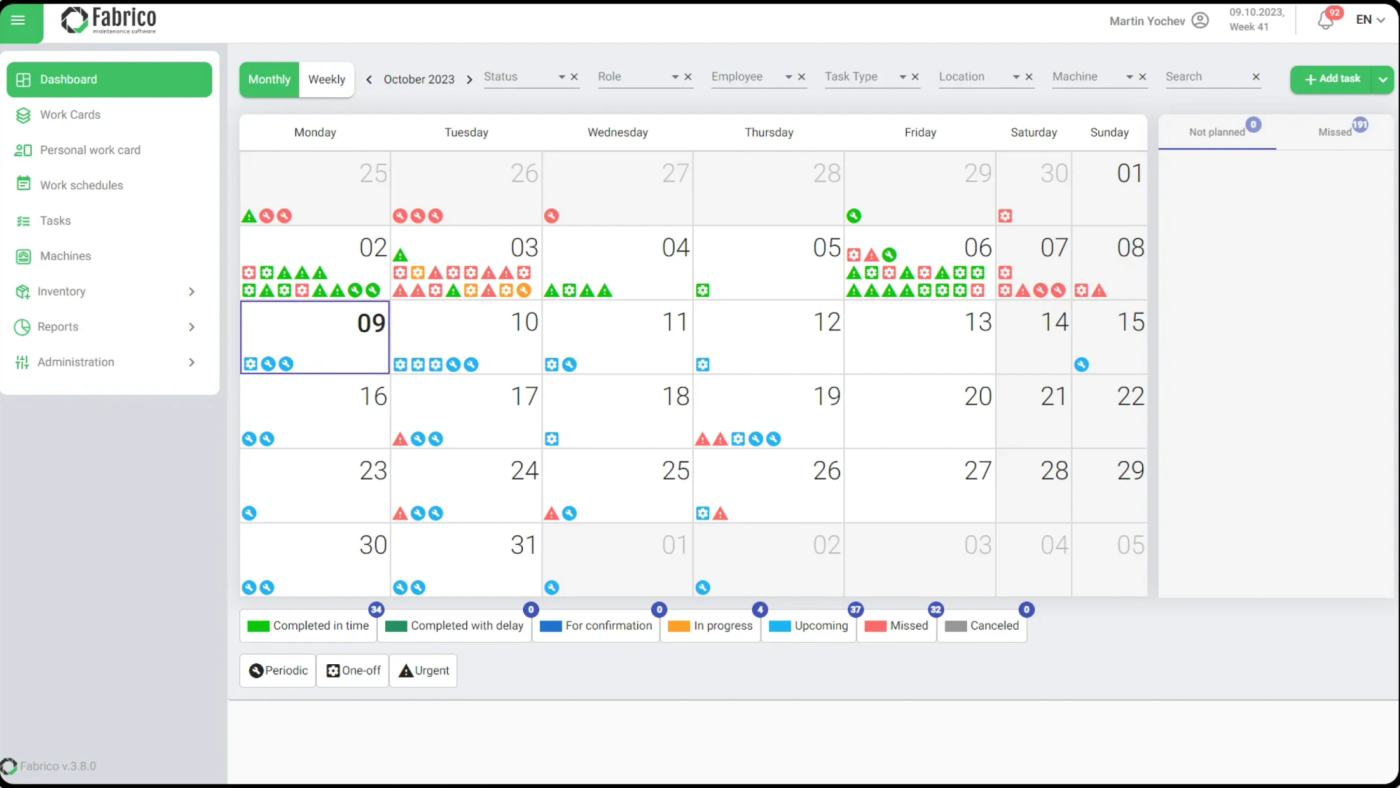
Task: Open the Employee dropdown
Action: pyautogui.click(x=788, y=77)
